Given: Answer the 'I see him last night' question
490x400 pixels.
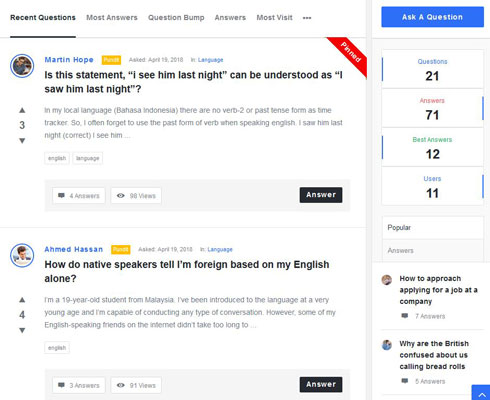Looking at the screenshot, I should point(321,195).
